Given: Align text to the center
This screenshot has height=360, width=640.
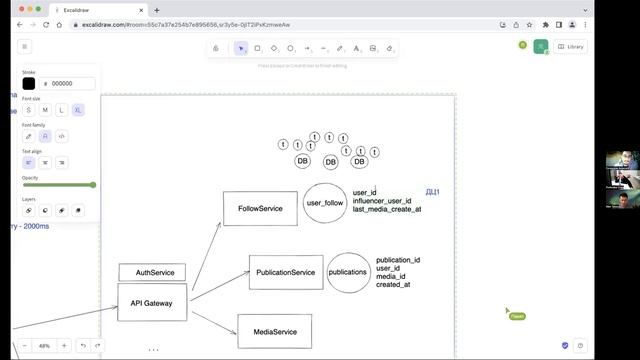Looking at the screenshot, I should click(45, 162).
